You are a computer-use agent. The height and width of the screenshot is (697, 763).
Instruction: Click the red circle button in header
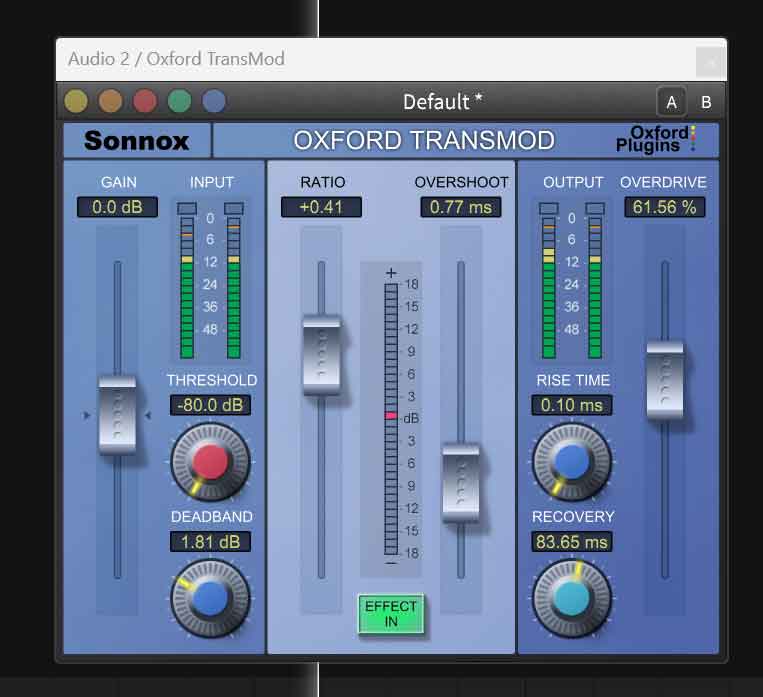pyautogui.click(x=145, y=101)
